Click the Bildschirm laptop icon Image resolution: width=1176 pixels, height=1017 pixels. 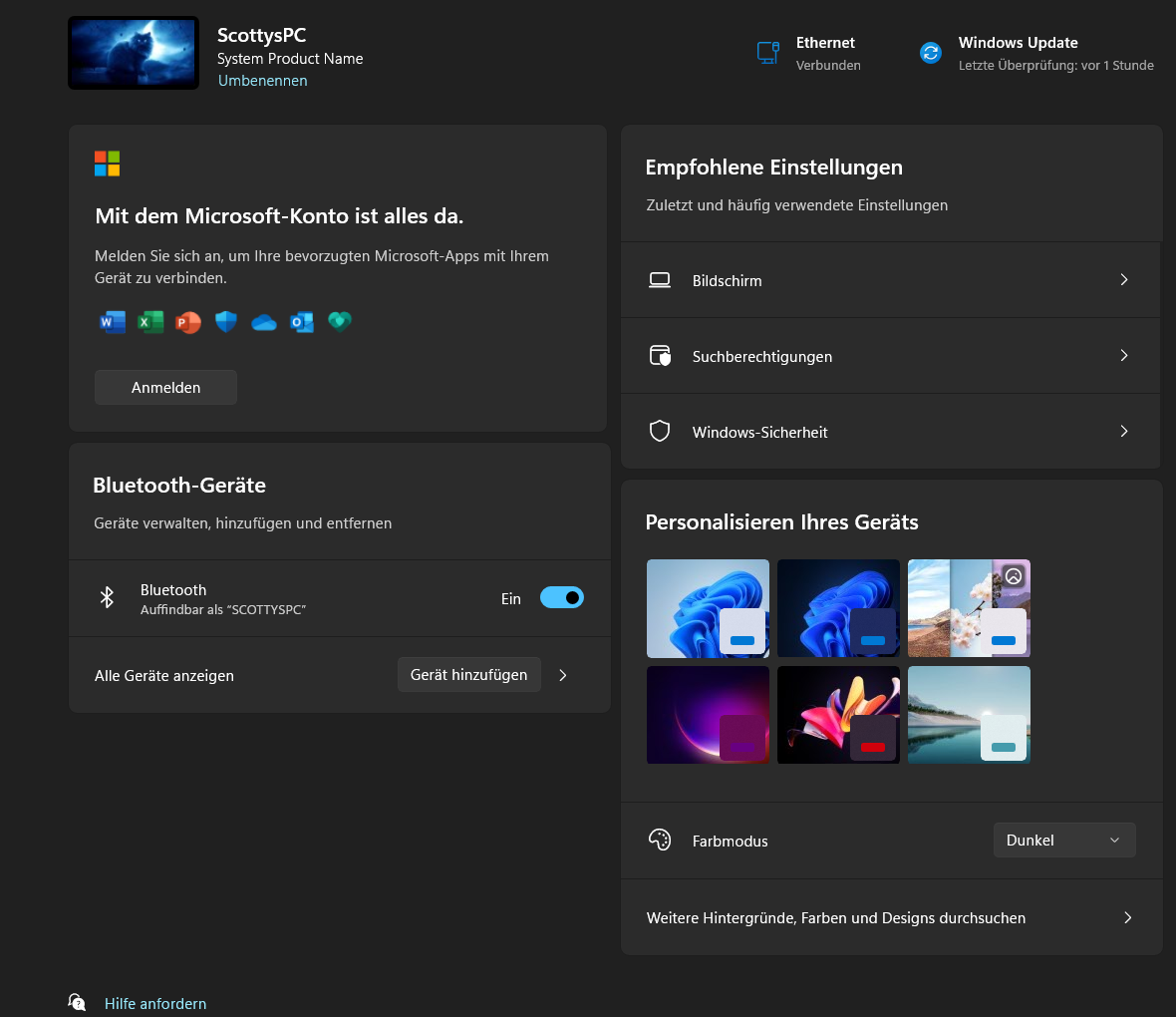(660, 280)
